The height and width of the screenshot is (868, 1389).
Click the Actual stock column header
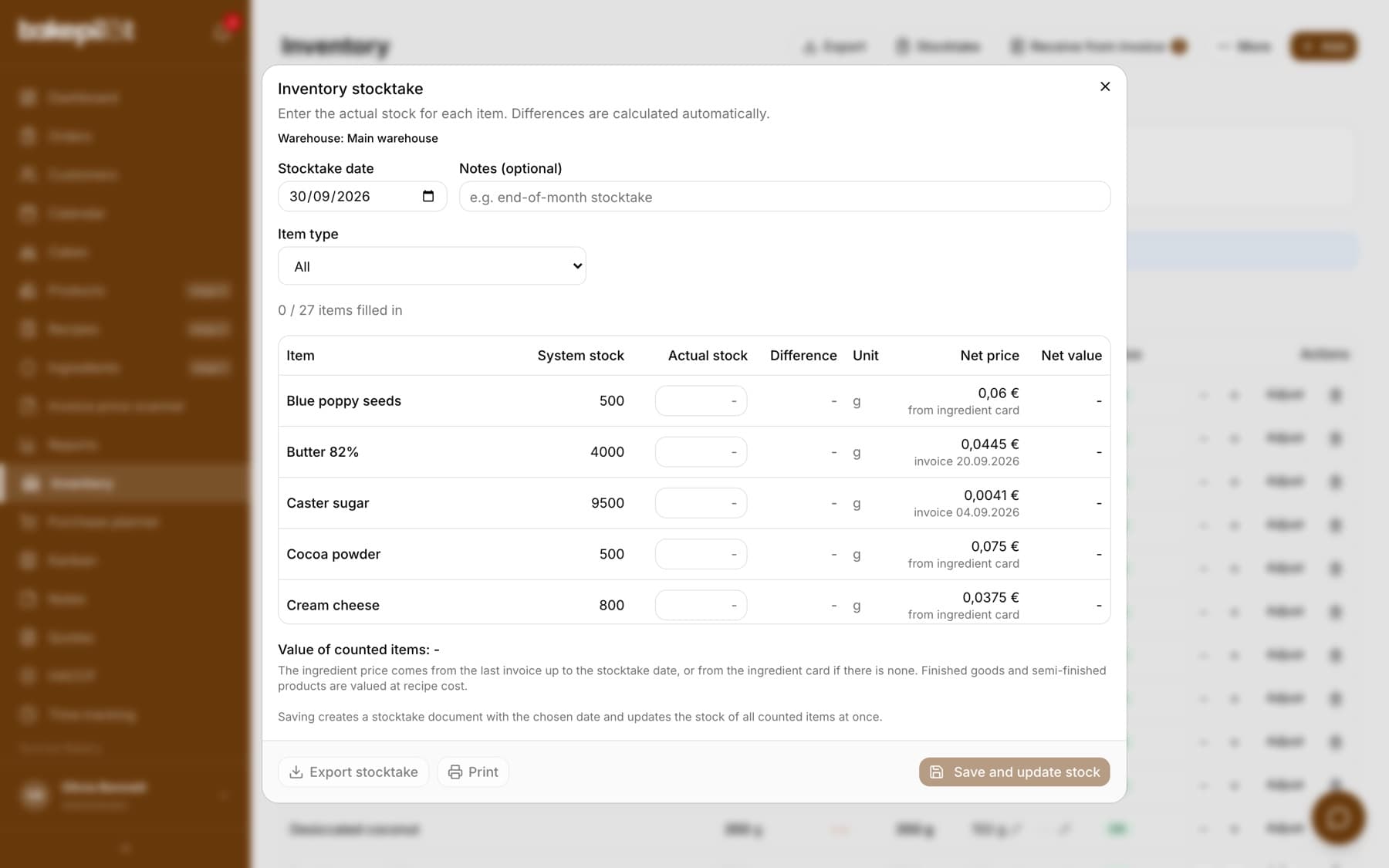[x=708, y=356]
